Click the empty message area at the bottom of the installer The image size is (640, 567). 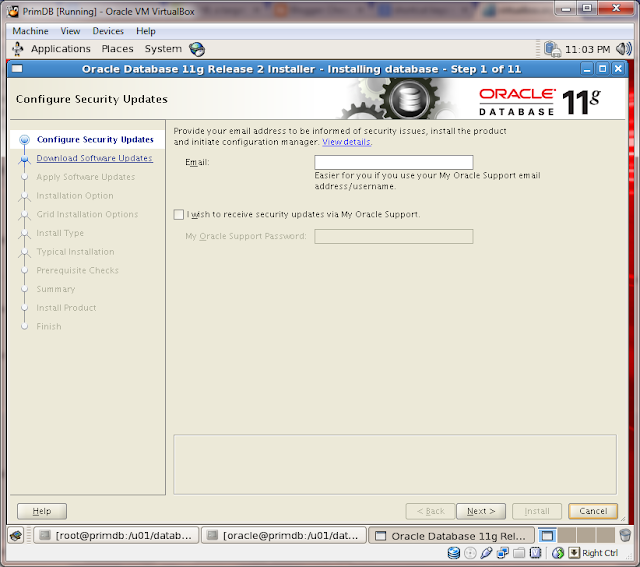point(395,465)
